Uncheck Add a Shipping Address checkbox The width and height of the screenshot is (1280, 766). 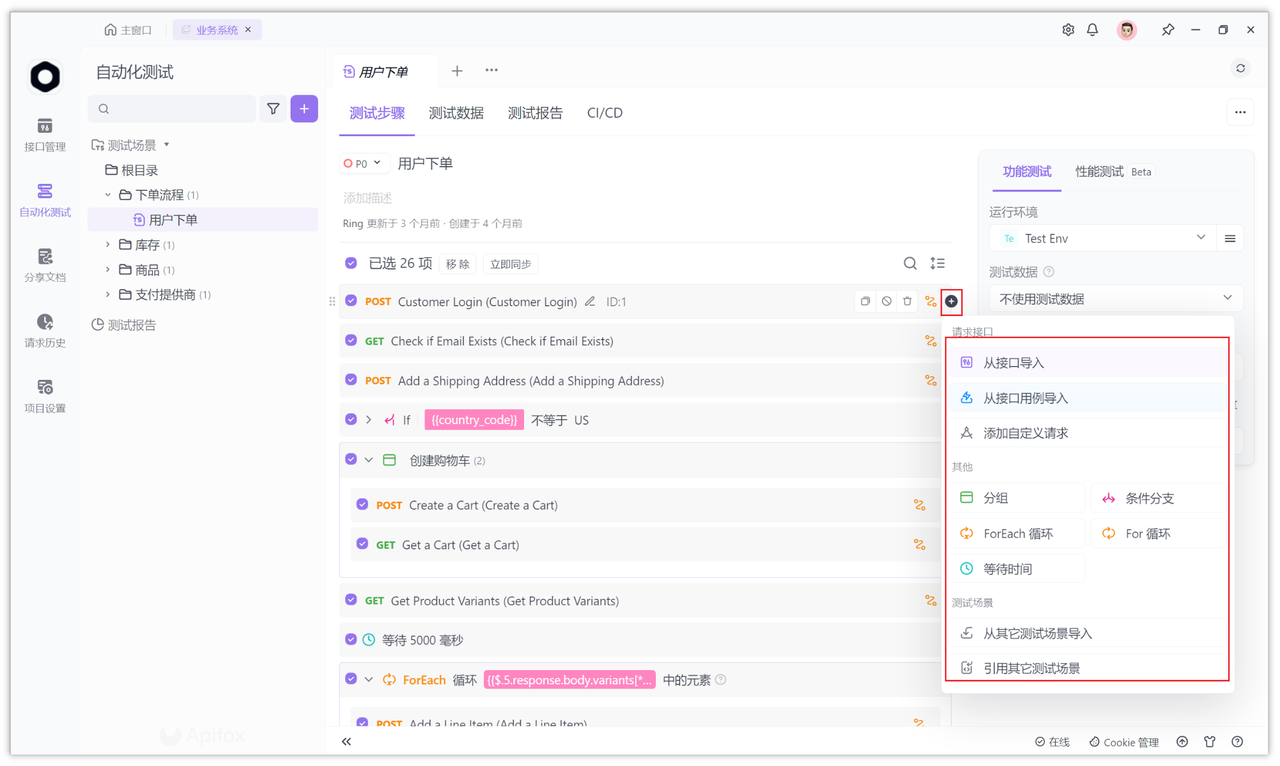pyautogui.click(x=351, y=380)
